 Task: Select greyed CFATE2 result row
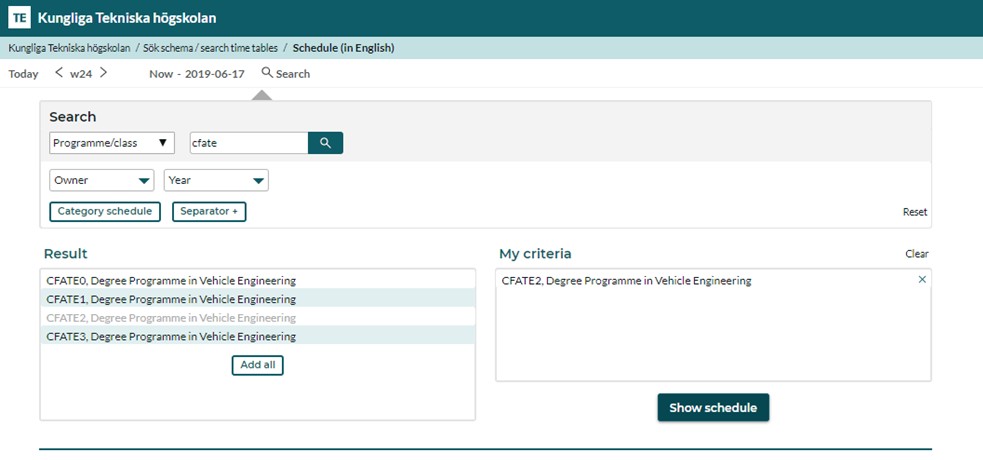coord(257,318)
